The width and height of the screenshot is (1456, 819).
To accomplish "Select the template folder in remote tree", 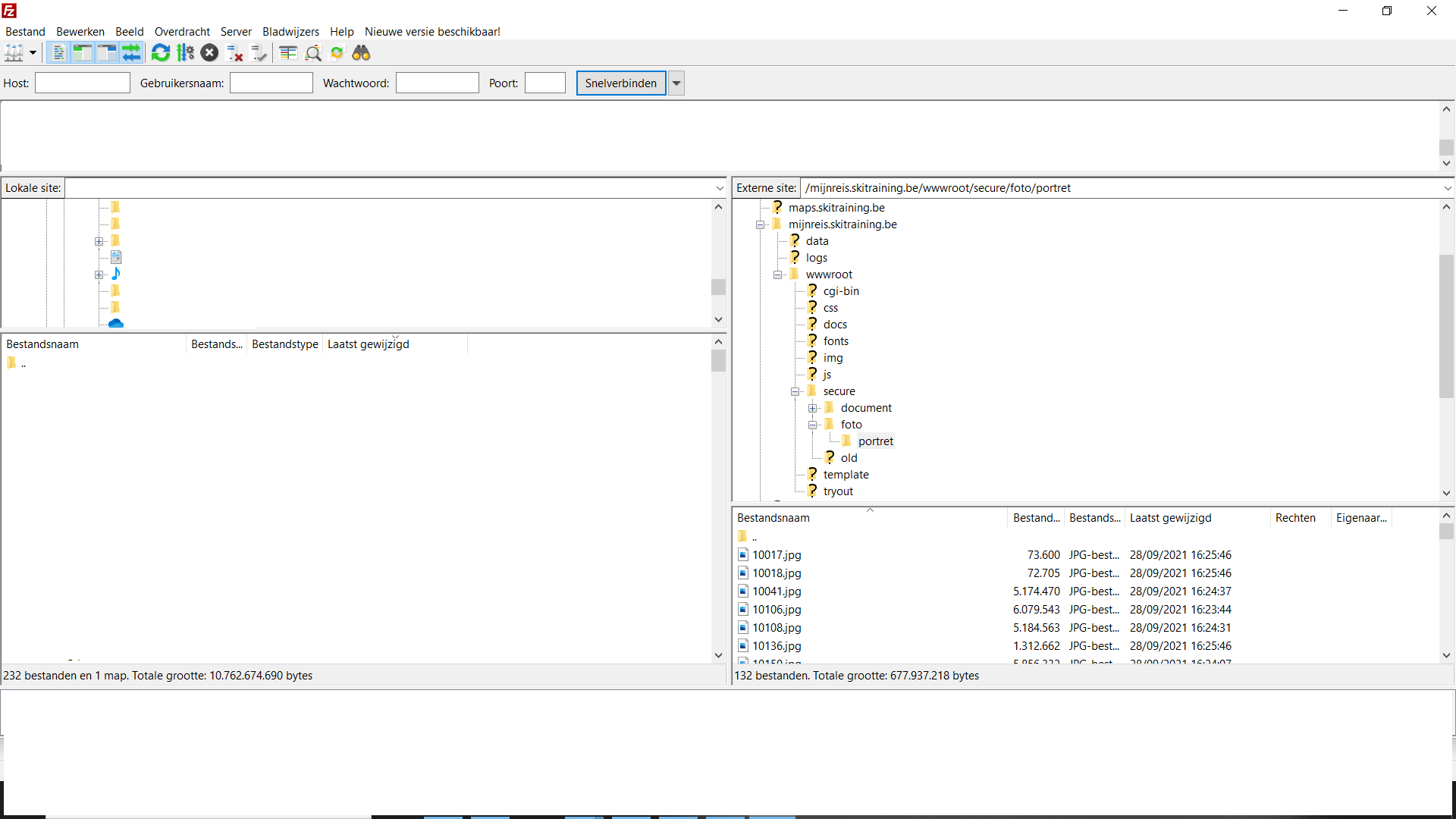I will click(846, 475).
